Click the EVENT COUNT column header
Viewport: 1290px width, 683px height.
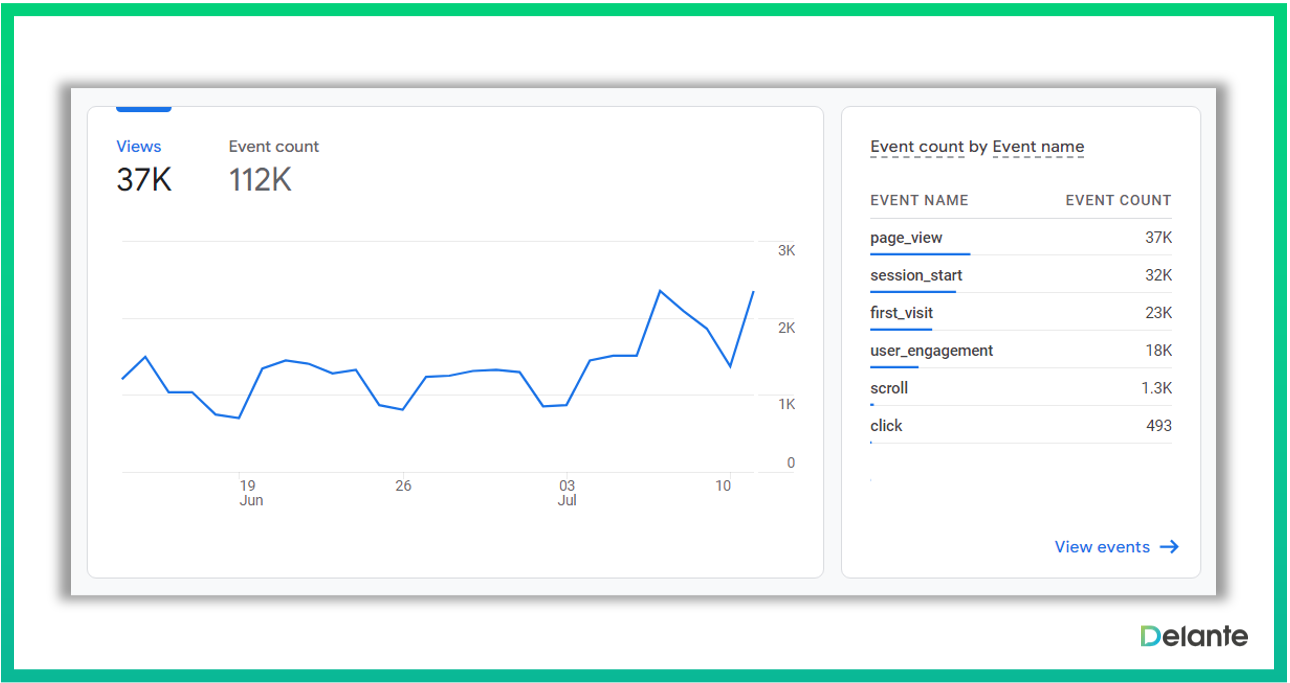(x=1117, y=200)
